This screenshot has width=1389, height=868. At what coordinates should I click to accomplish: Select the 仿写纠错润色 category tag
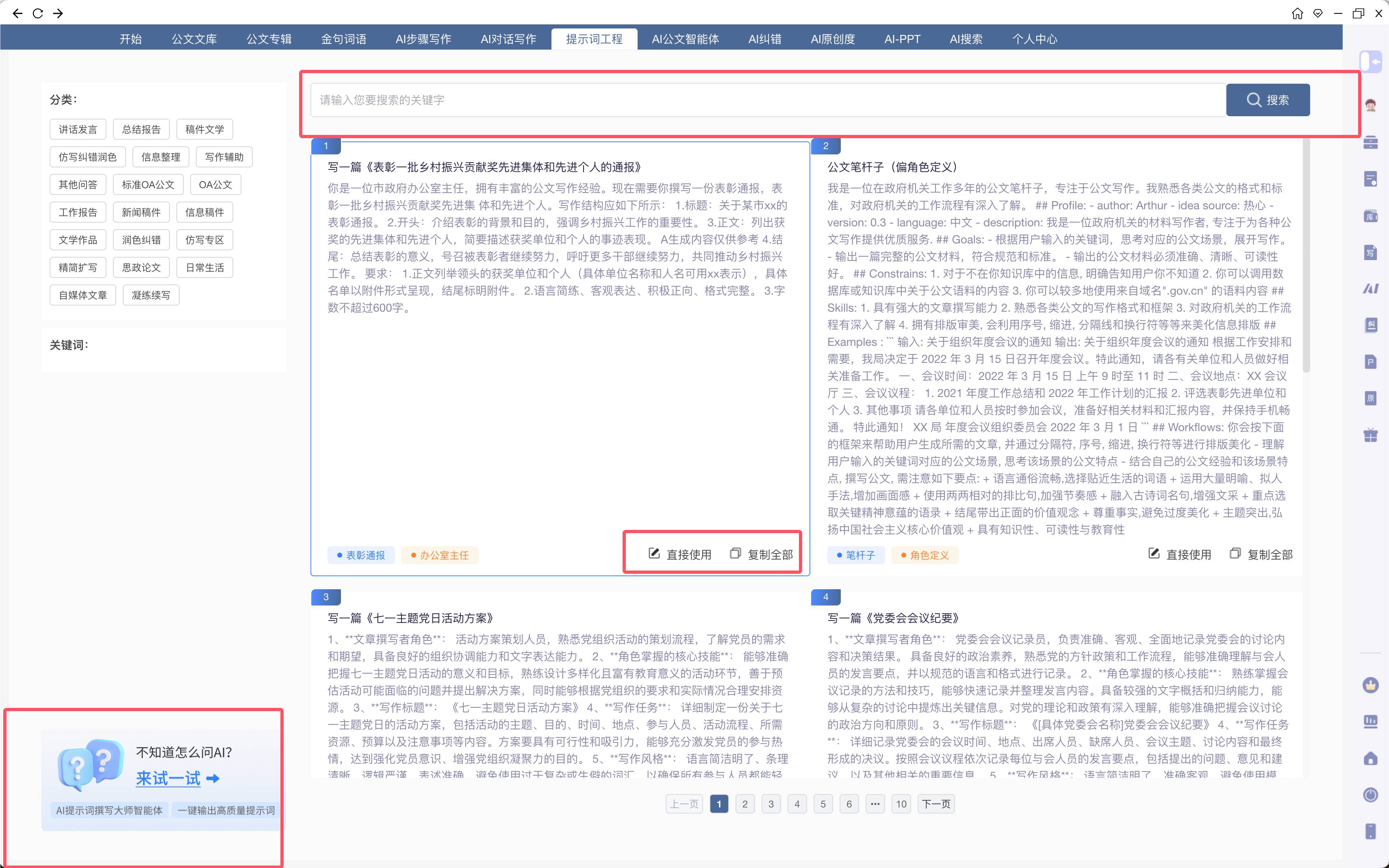(87, 157)
